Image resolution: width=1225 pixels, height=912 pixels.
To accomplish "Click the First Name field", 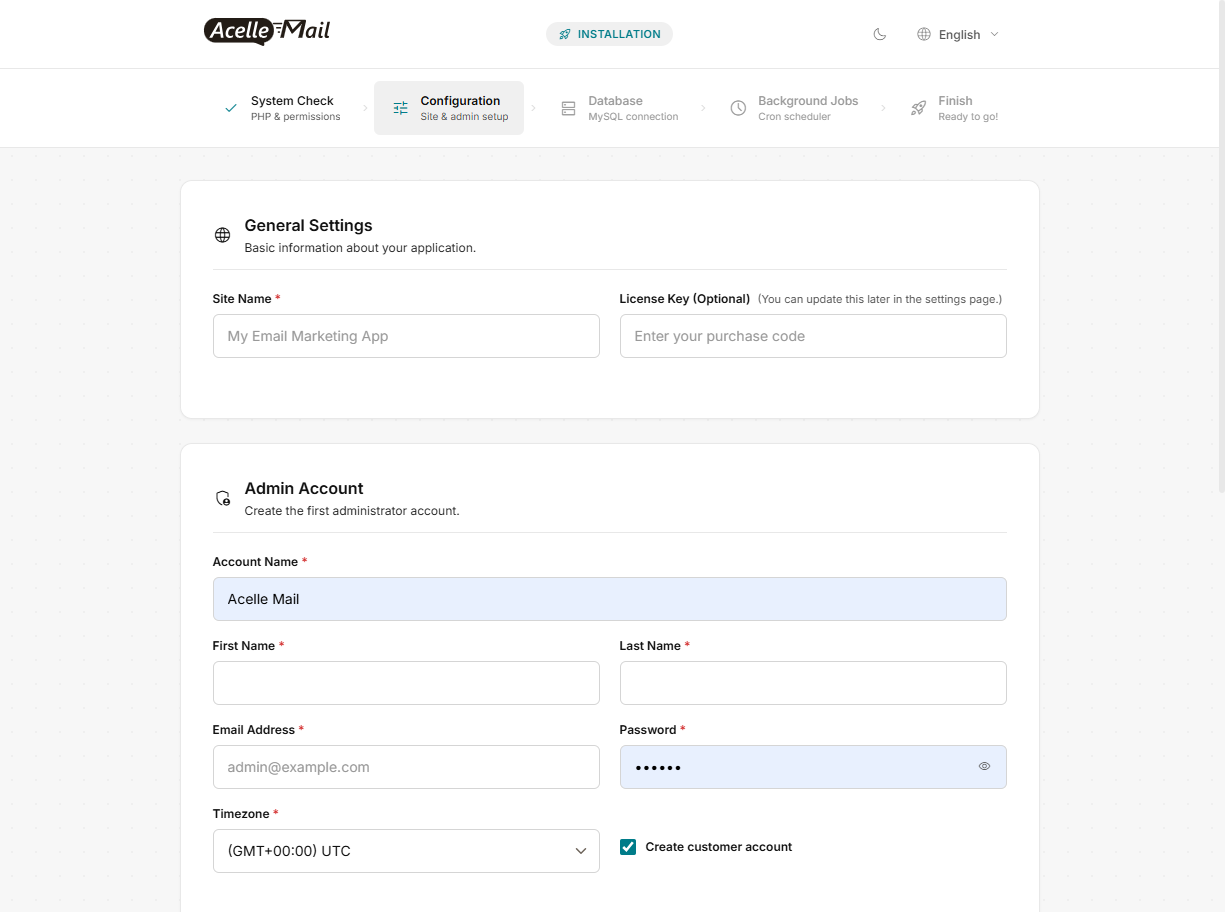I will tap(406, 683).
